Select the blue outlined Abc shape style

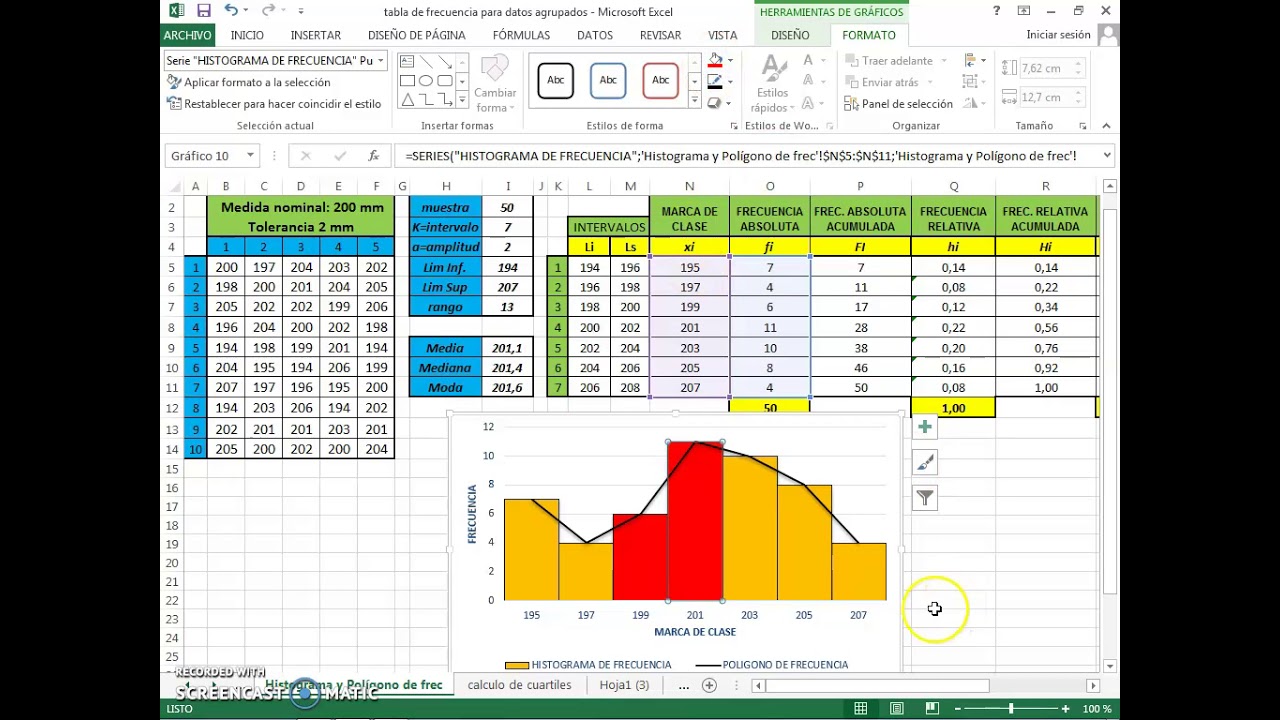pos(608,80)
